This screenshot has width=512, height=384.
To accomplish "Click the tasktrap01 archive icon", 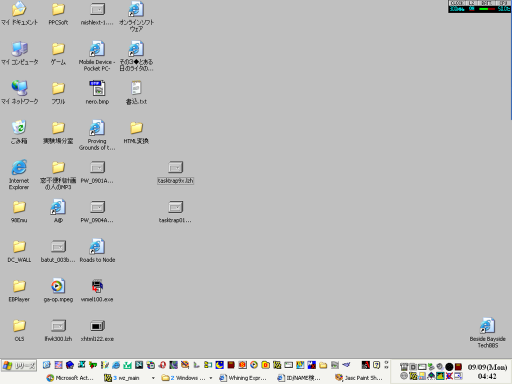I will pyautogui.click(x=175, y=212).
